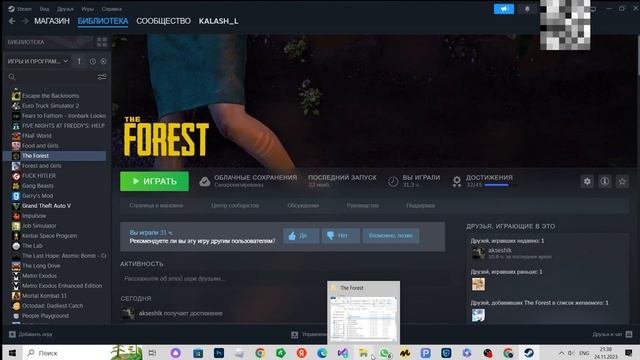This screenshot has width=640, height=360.
Task: Open Visual Studio on the taskbar
Action: [342, 353]
